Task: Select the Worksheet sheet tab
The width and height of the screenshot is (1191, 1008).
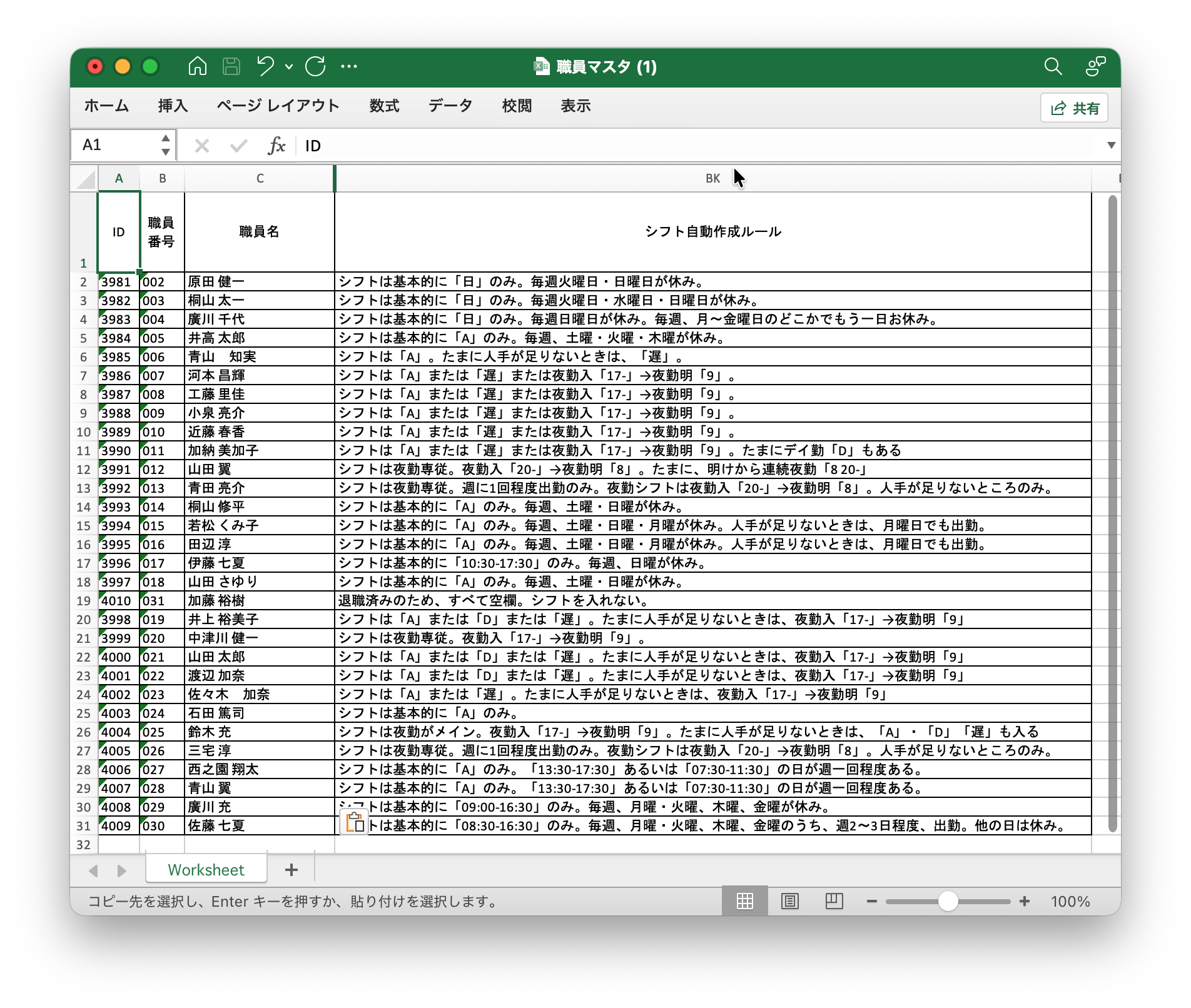Action: click(x=206, y=870)
